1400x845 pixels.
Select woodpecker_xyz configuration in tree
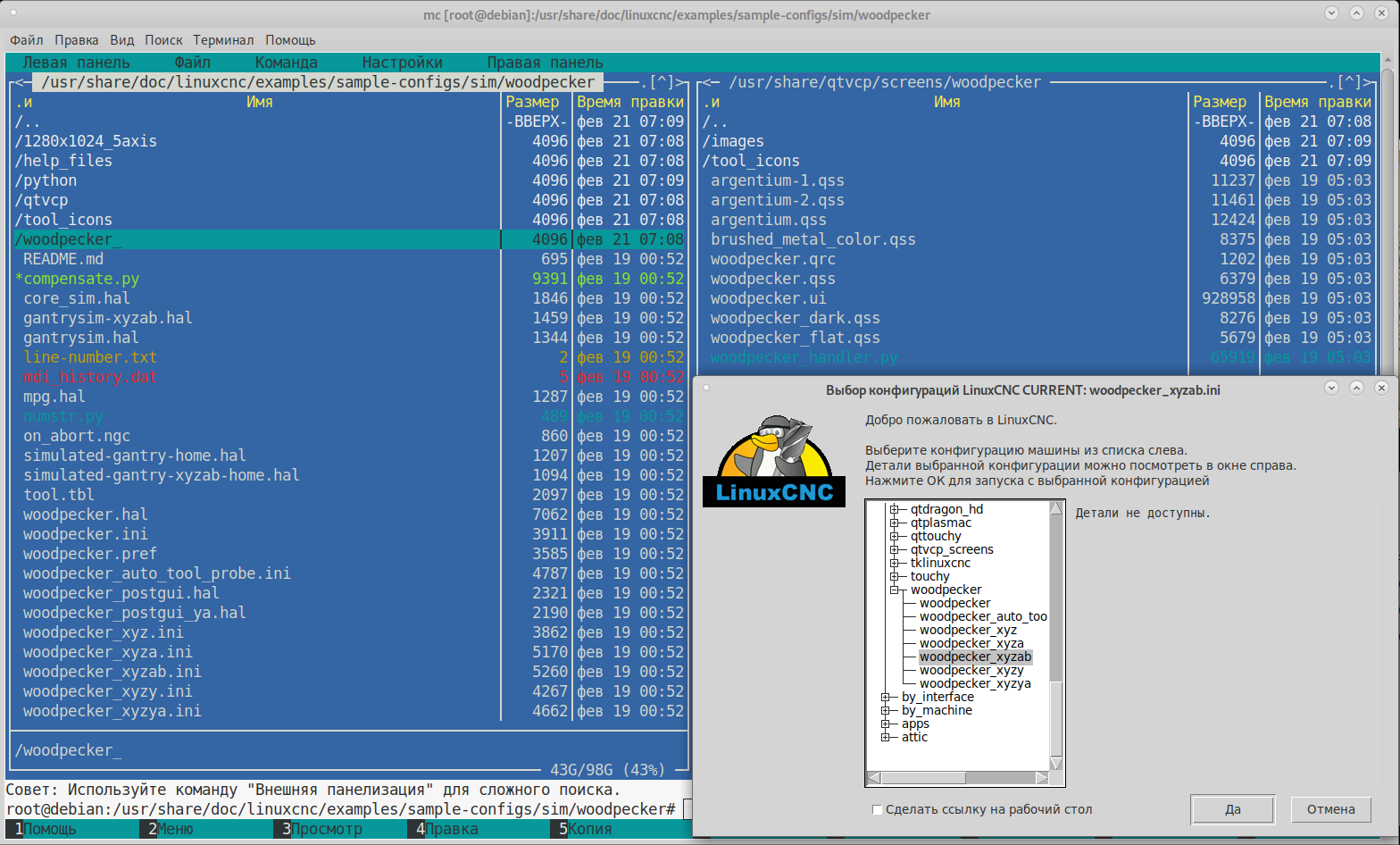tap(968, 630)
